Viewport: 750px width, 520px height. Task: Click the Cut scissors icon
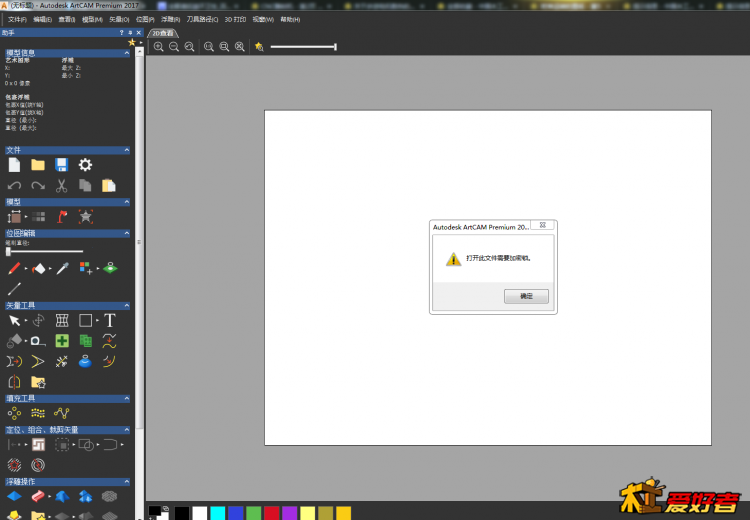[x=61, y=186]
